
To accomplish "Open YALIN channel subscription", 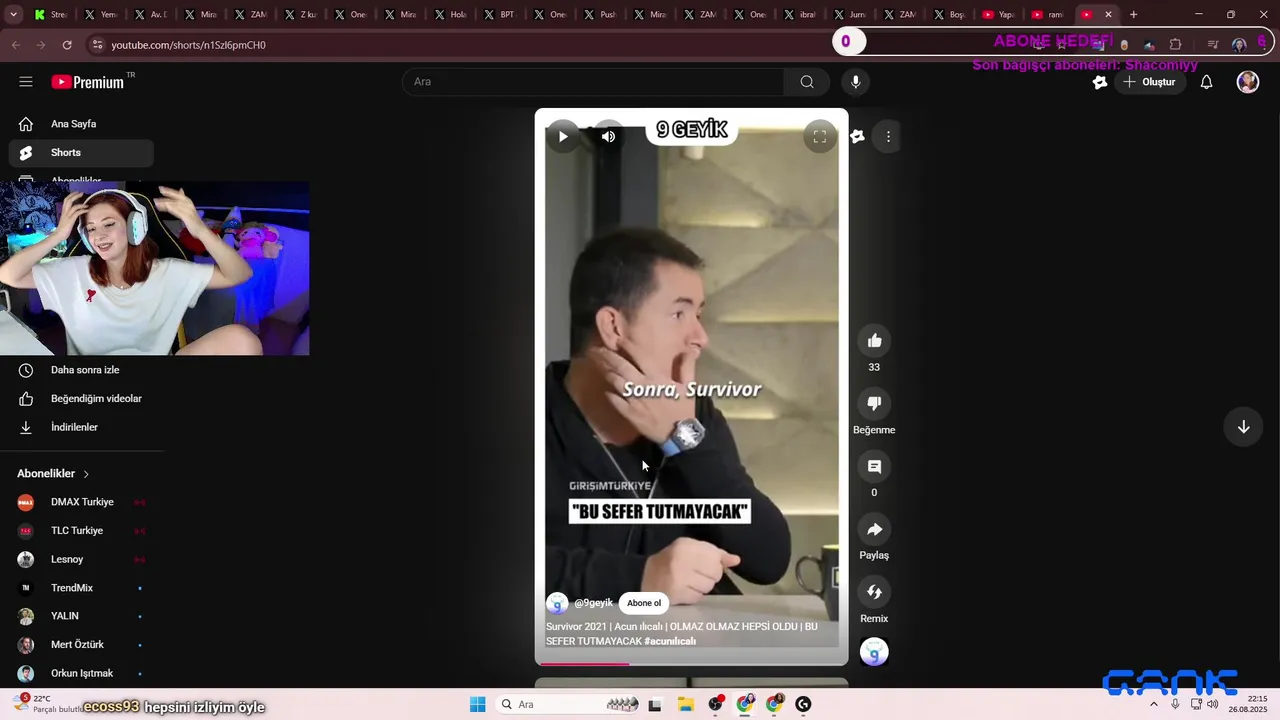I will click(81, 616).
